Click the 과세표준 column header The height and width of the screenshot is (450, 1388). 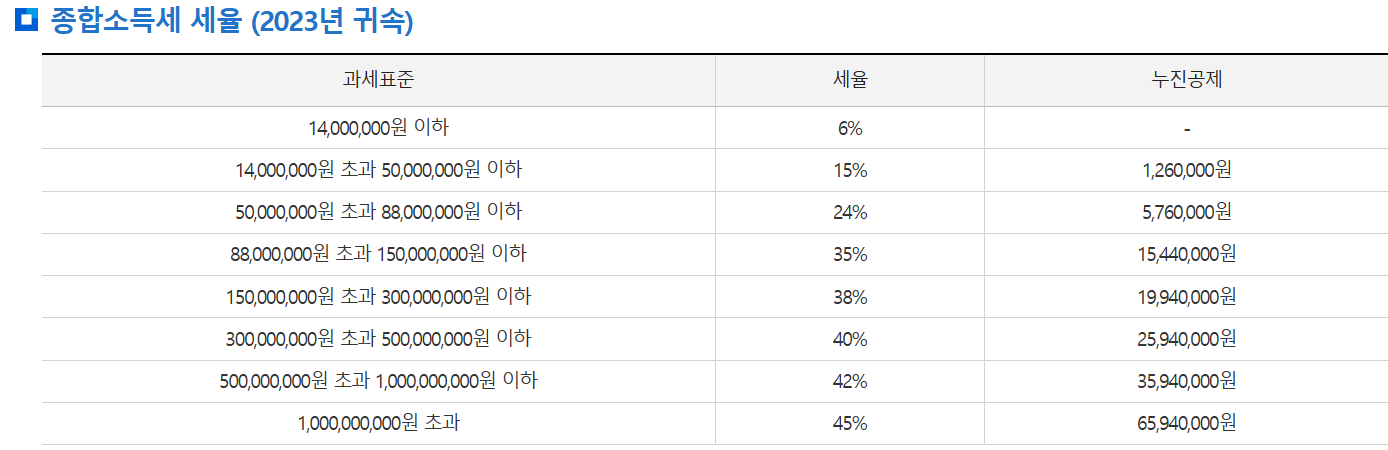tap(378, 81)
